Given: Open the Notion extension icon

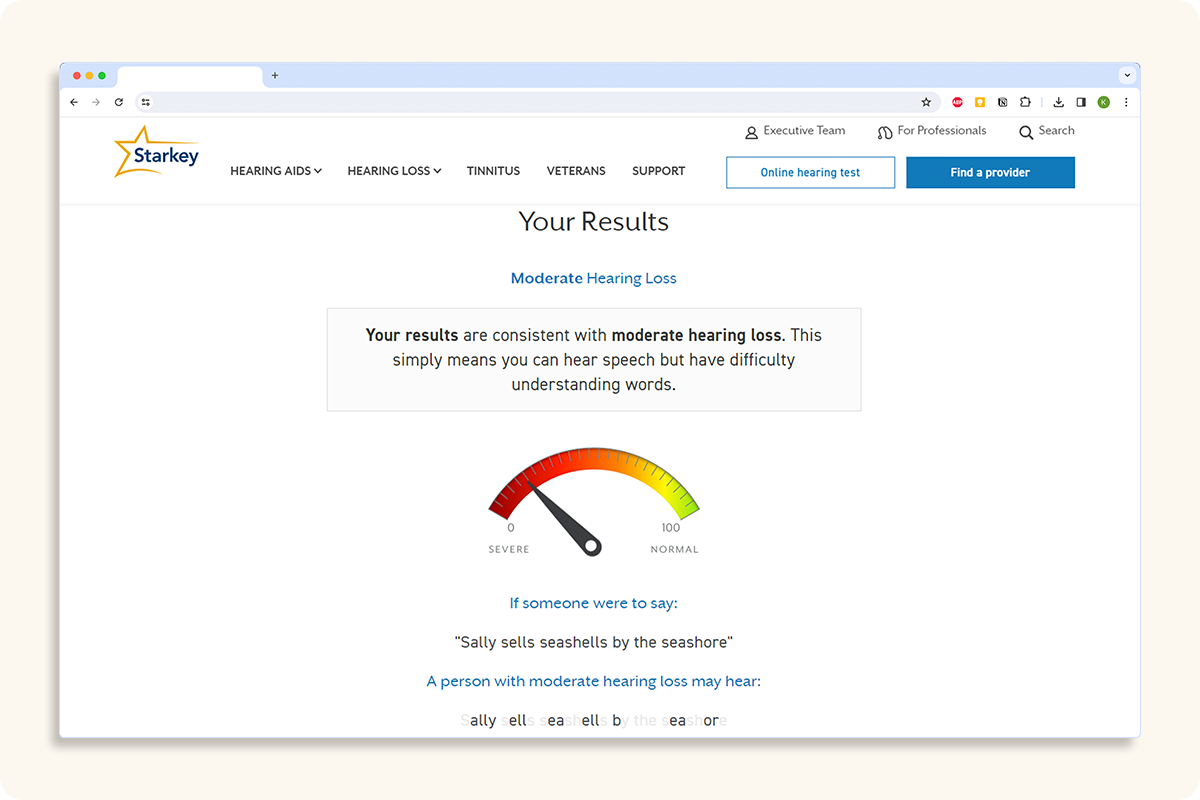Looking at the screenshot, I should click(x=1003, y=102).
